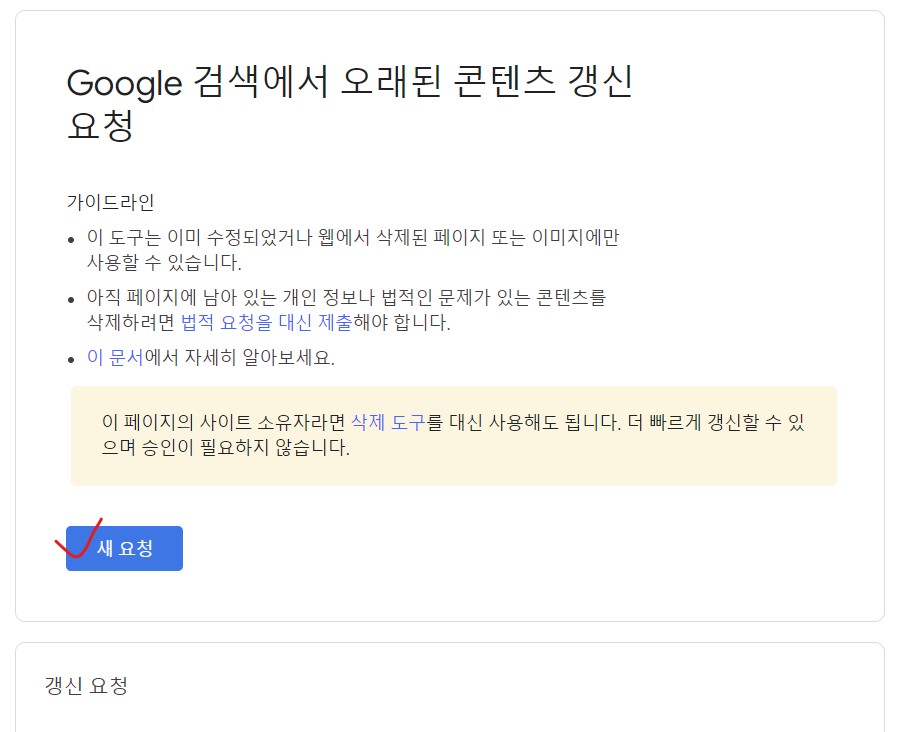This screenshot has width=902, height=732.
Task: Click inside the 갱신 요청 card
Action: [x=450, y=690]
